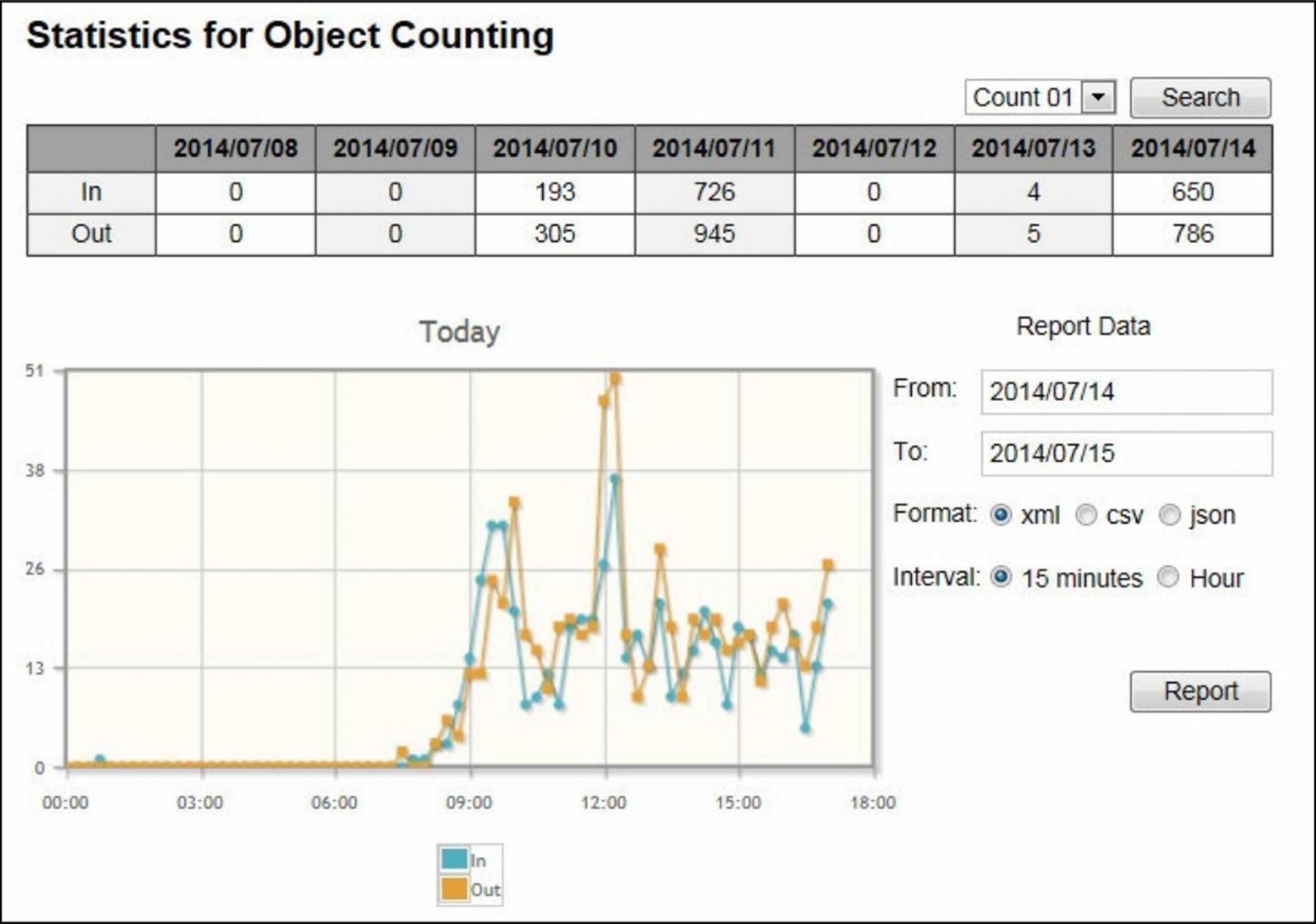Click the In row header cell

click(x=91, y=193)
